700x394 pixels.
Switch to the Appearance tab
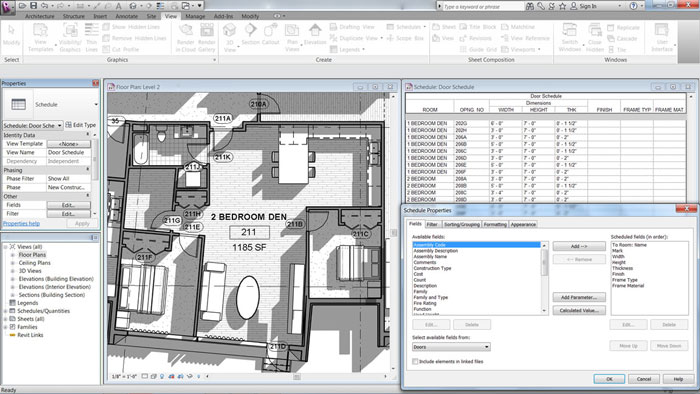pos(523,224)
